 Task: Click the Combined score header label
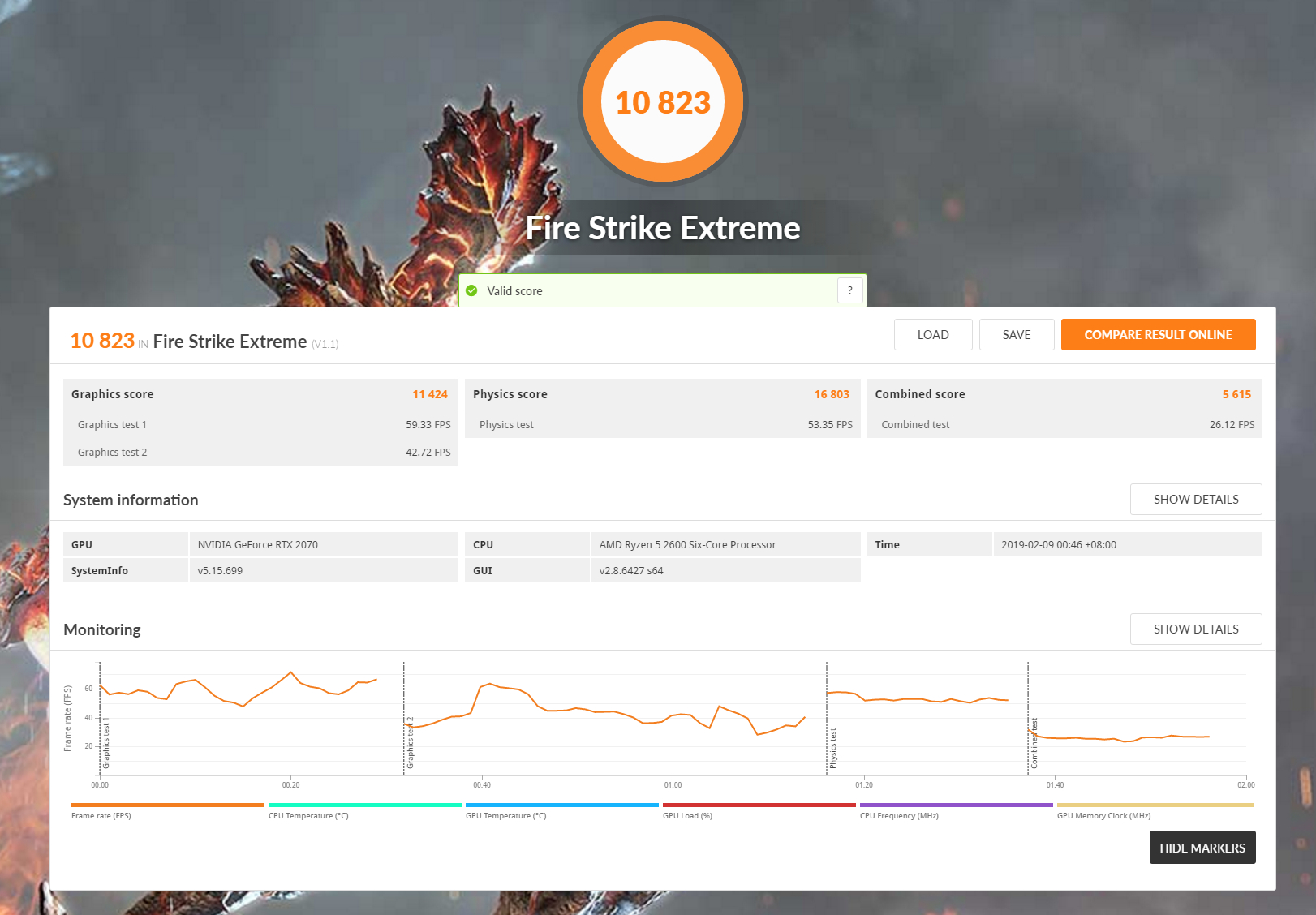point(920,394)
